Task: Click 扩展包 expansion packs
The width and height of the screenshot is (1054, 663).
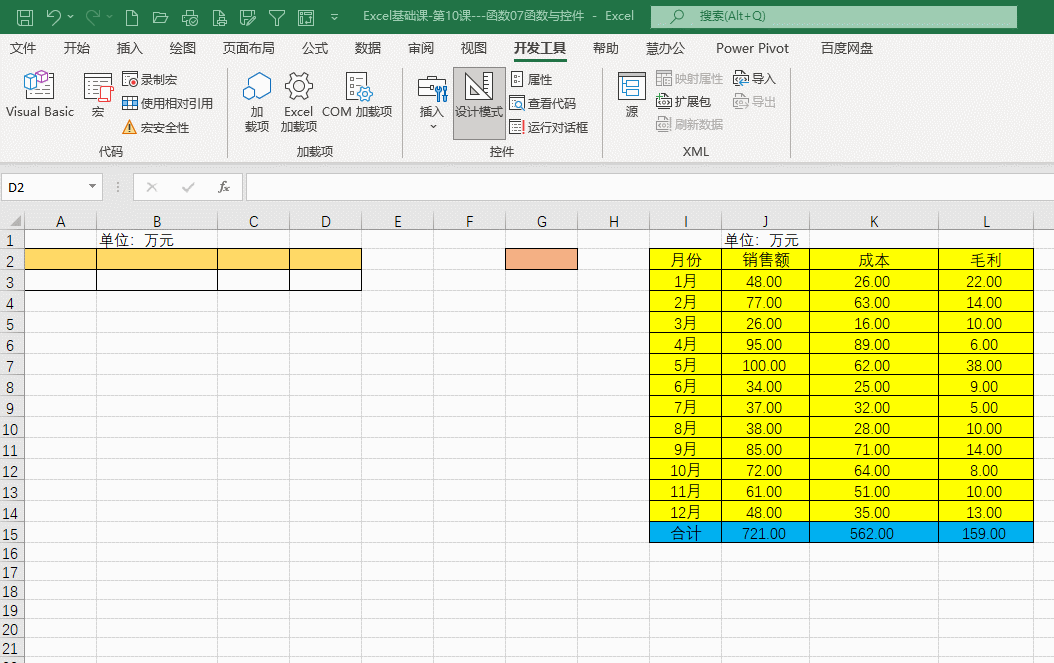Action: [684, 102]
